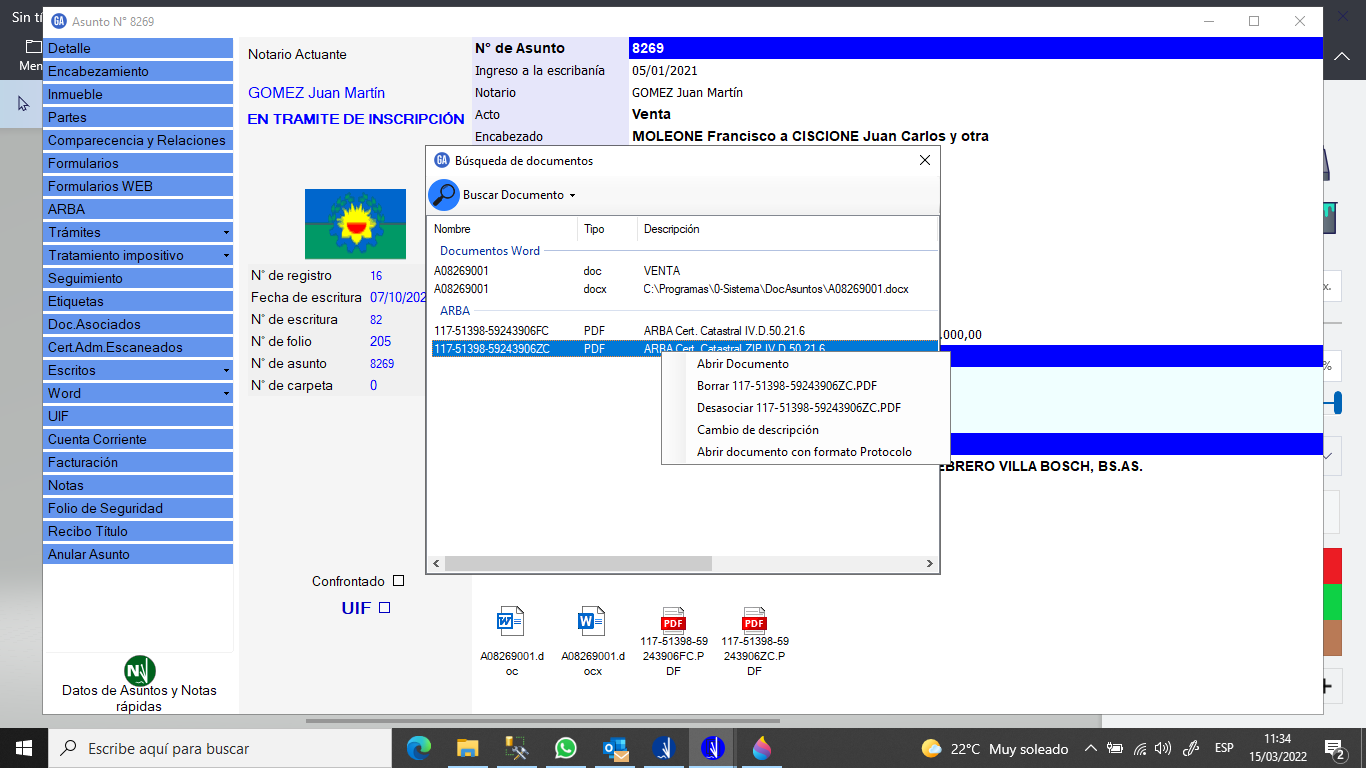Enable the UIF checkbox
1366x768 pixels.
[385, 608]
